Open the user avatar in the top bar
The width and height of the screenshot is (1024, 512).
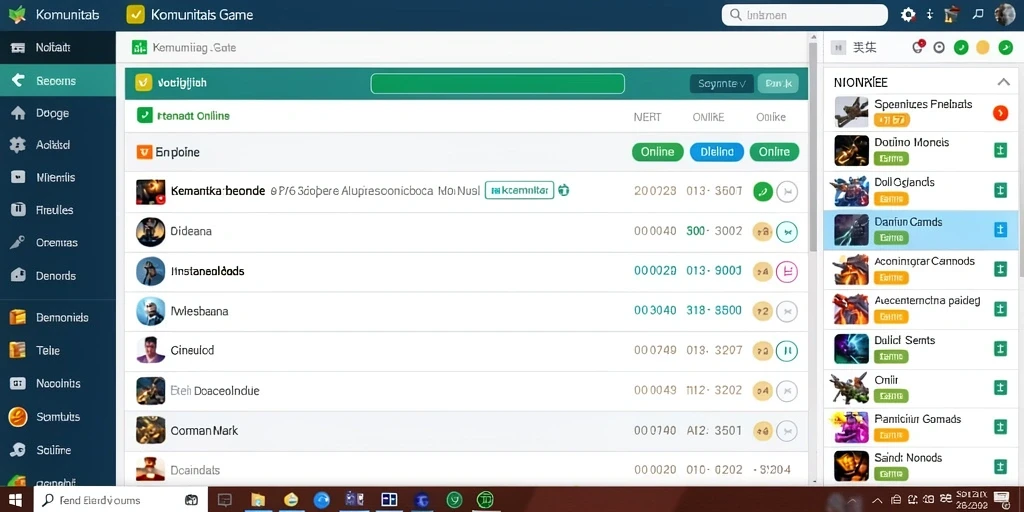[x=1004, y=14]
